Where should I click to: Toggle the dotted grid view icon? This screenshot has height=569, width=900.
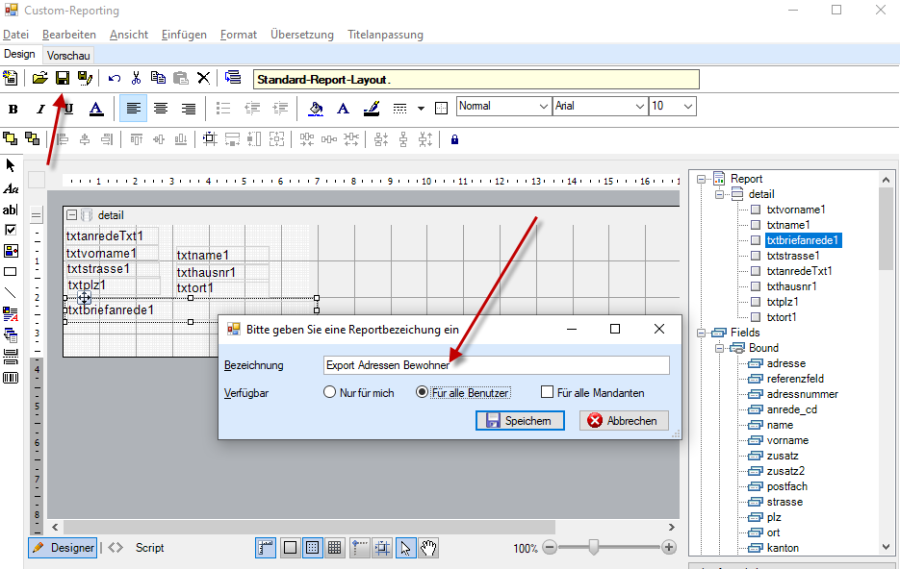coord(312,548)
